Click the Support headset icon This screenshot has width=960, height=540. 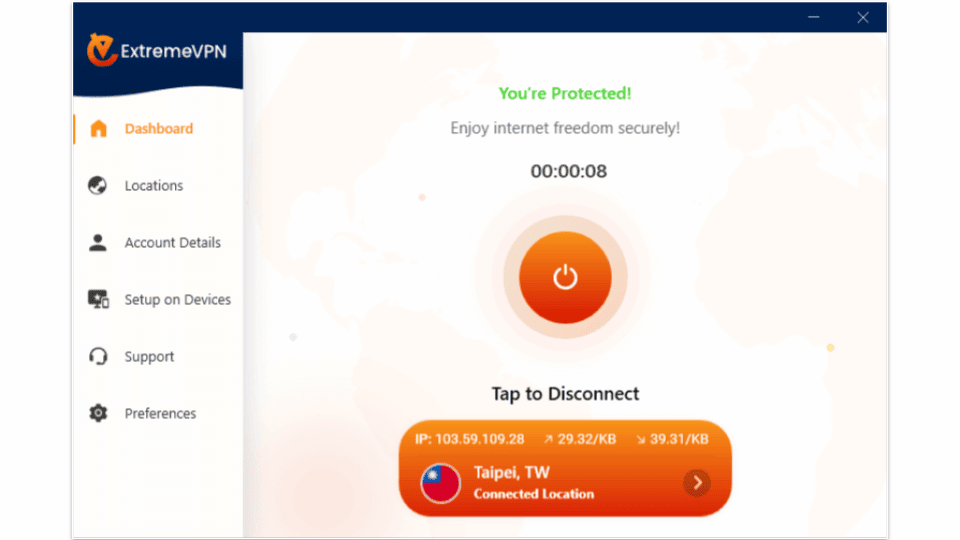click(98, 356)
